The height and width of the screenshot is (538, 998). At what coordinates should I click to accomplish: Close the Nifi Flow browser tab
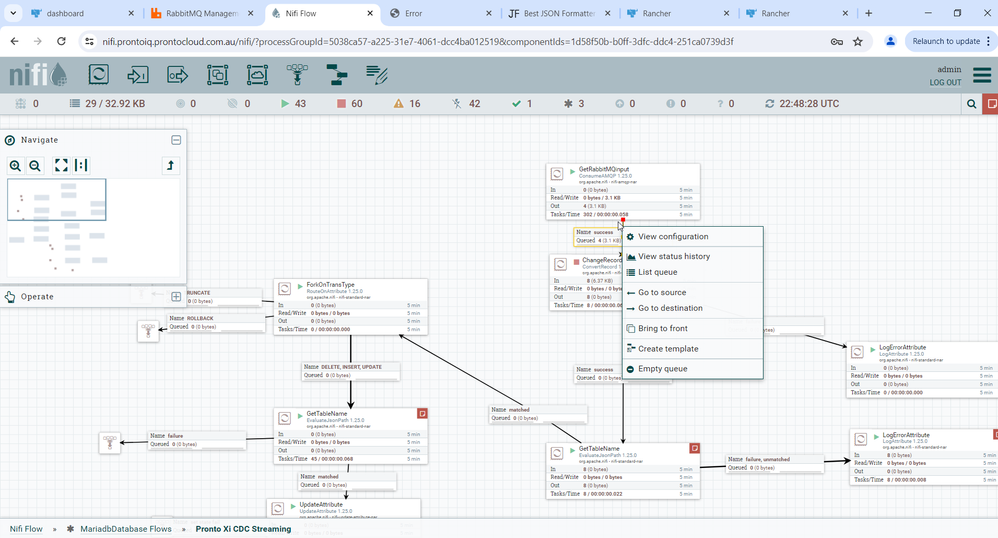(x=370, y=13)
